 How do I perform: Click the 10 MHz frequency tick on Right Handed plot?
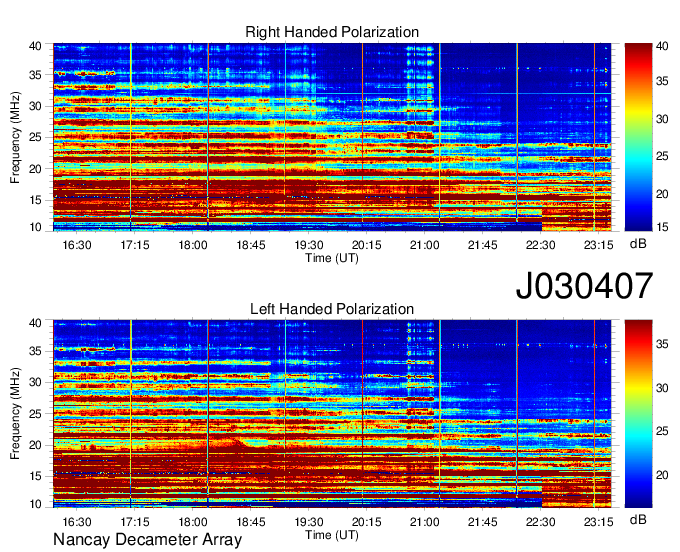[x=35, y=227]
